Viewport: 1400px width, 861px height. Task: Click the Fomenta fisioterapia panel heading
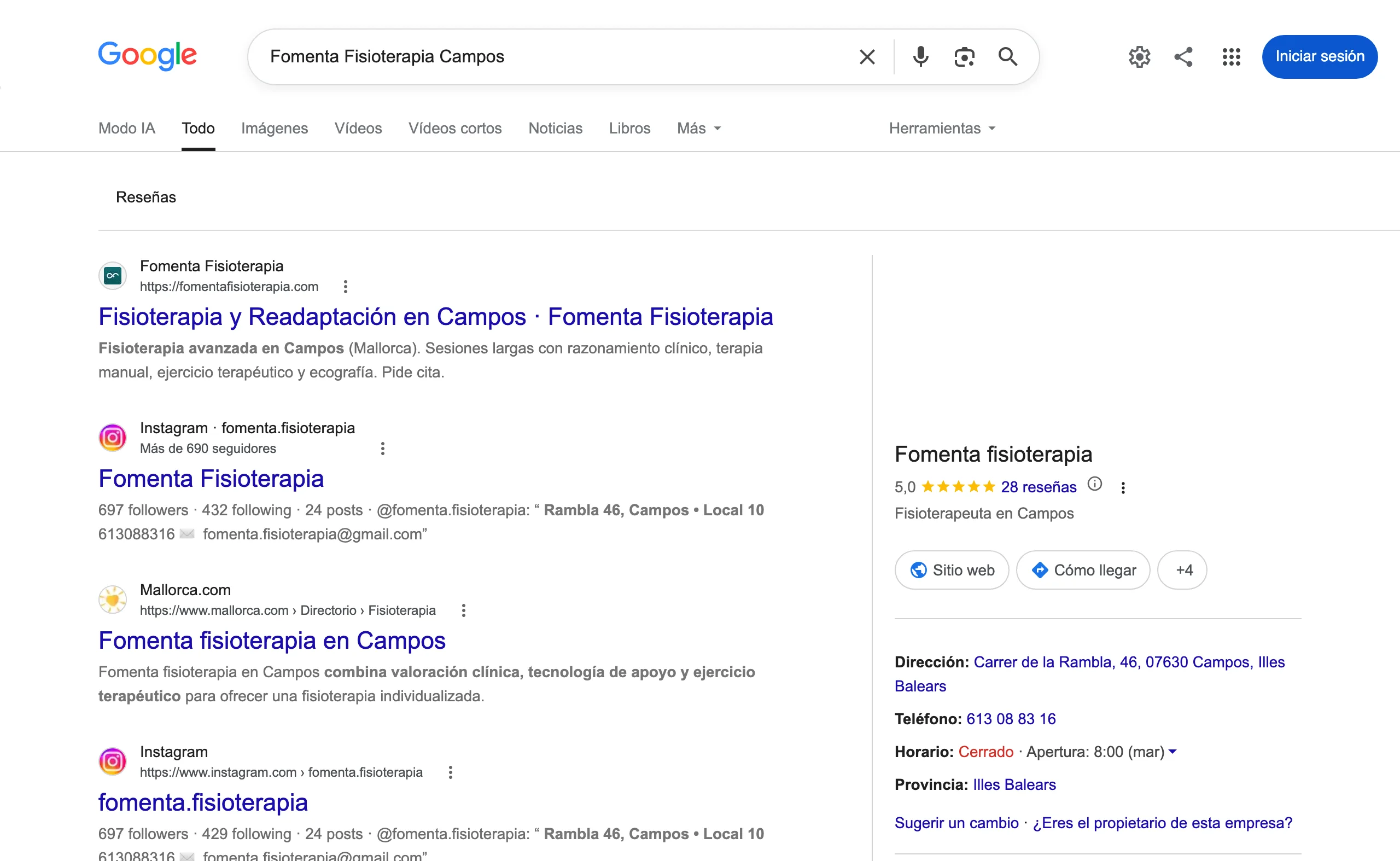993,454
